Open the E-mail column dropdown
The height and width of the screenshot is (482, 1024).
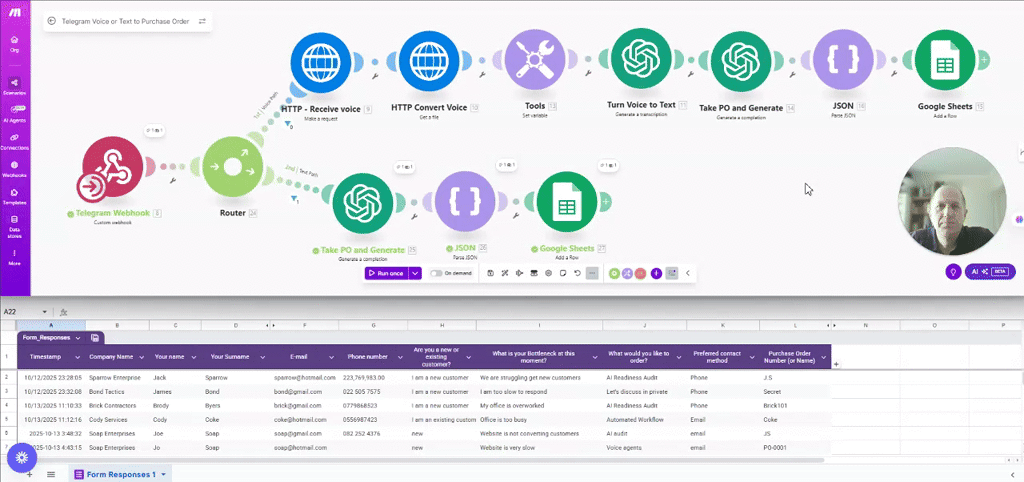click(x=331, y=357)
